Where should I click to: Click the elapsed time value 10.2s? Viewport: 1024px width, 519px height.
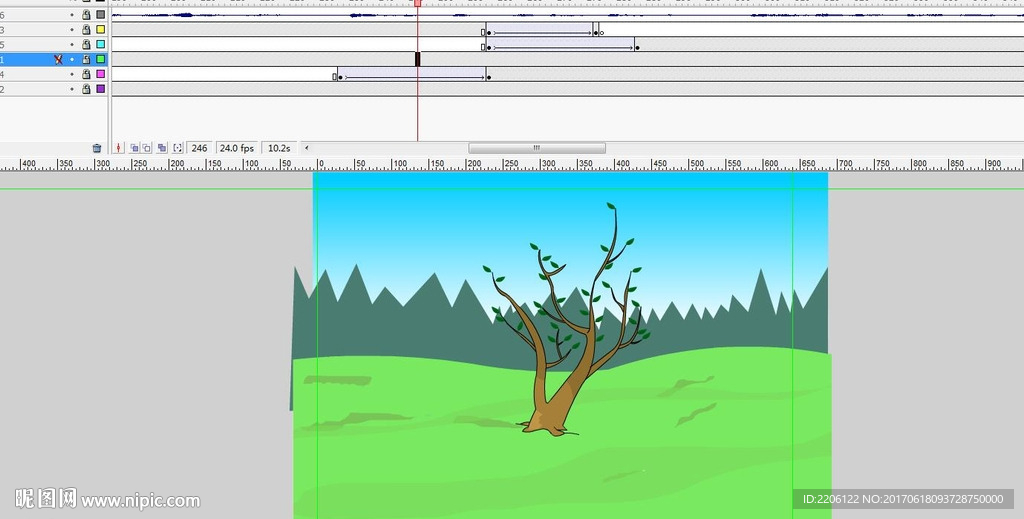point(279,148)
